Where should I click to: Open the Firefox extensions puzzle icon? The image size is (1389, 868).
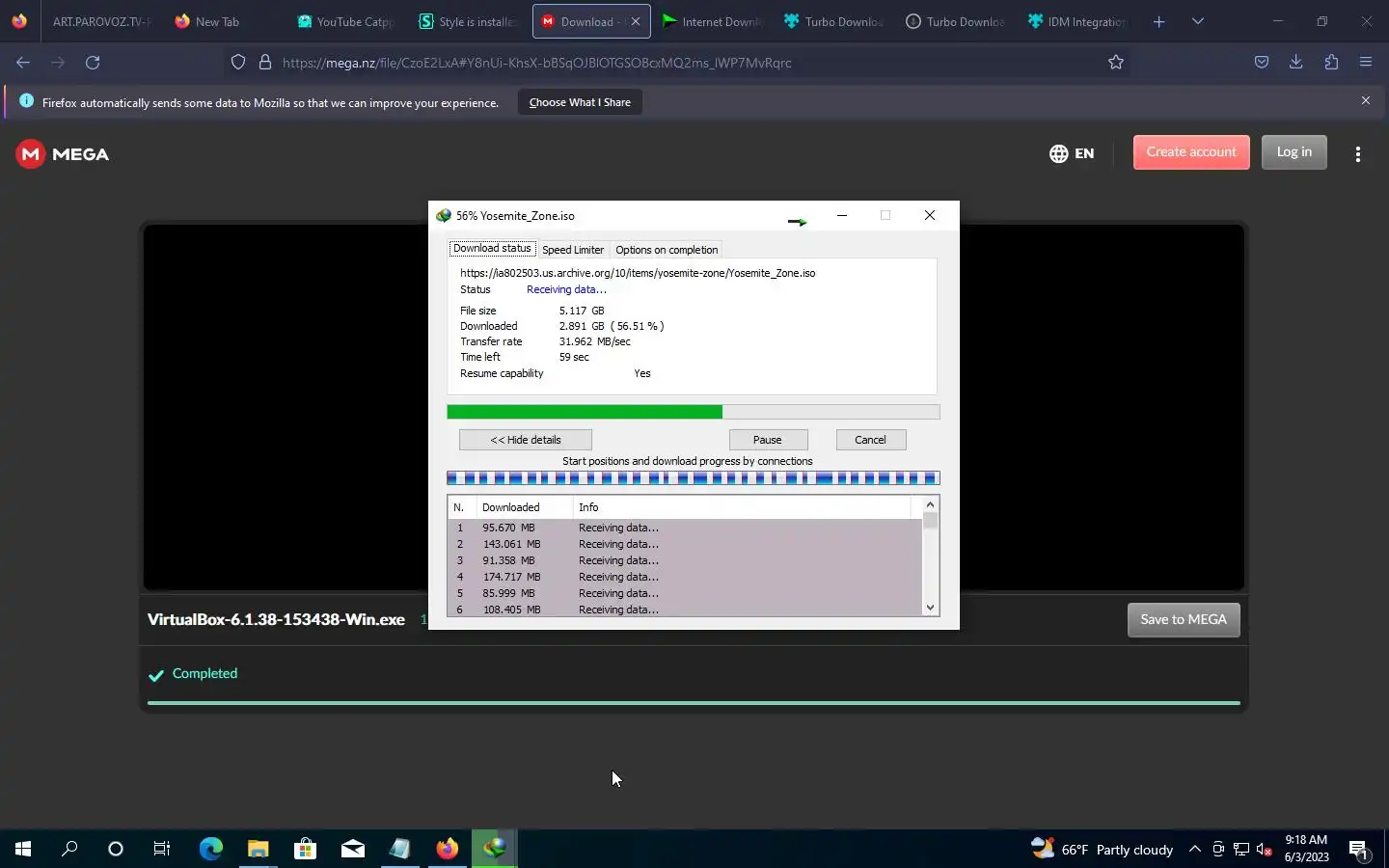(x=1331, y=63)
